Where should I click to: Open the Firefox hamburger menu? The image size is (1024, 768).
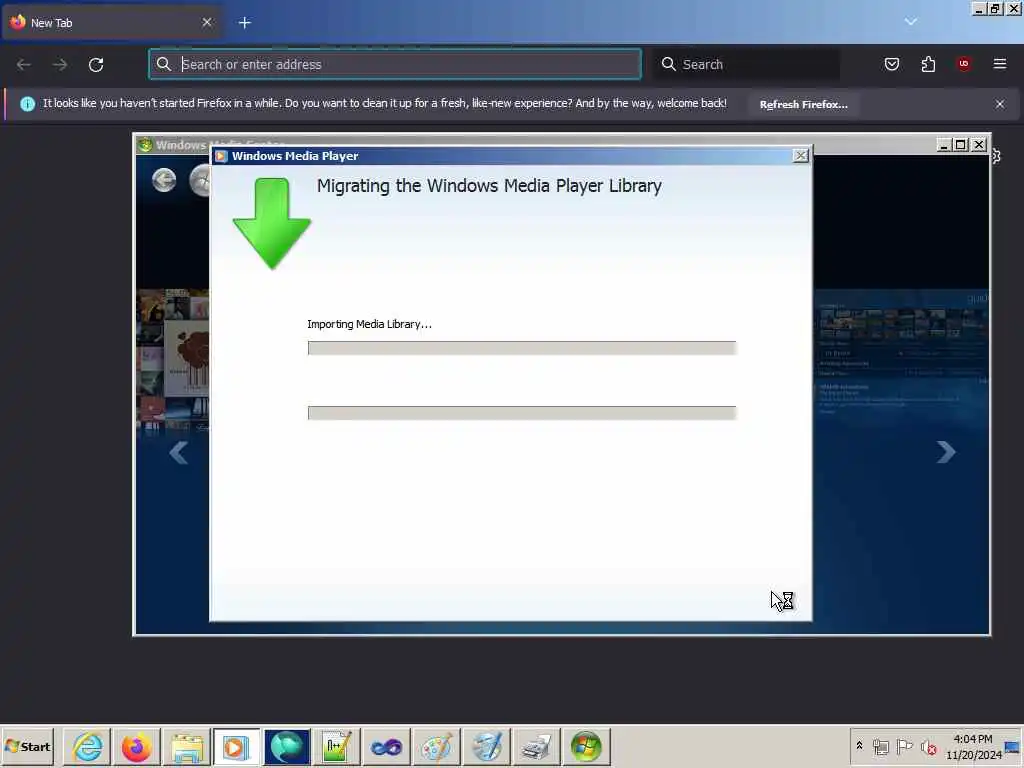point(1000,64)
